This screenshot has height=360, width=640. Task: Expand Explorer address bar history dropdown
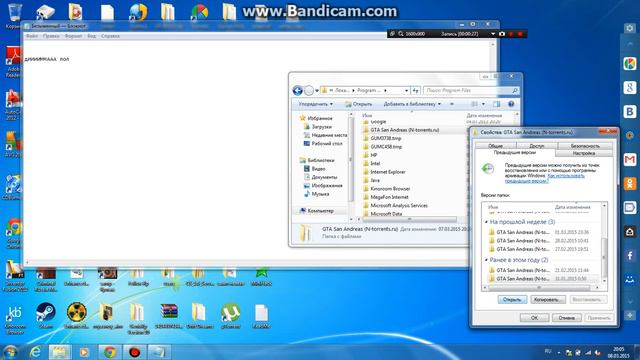(406, 90)
